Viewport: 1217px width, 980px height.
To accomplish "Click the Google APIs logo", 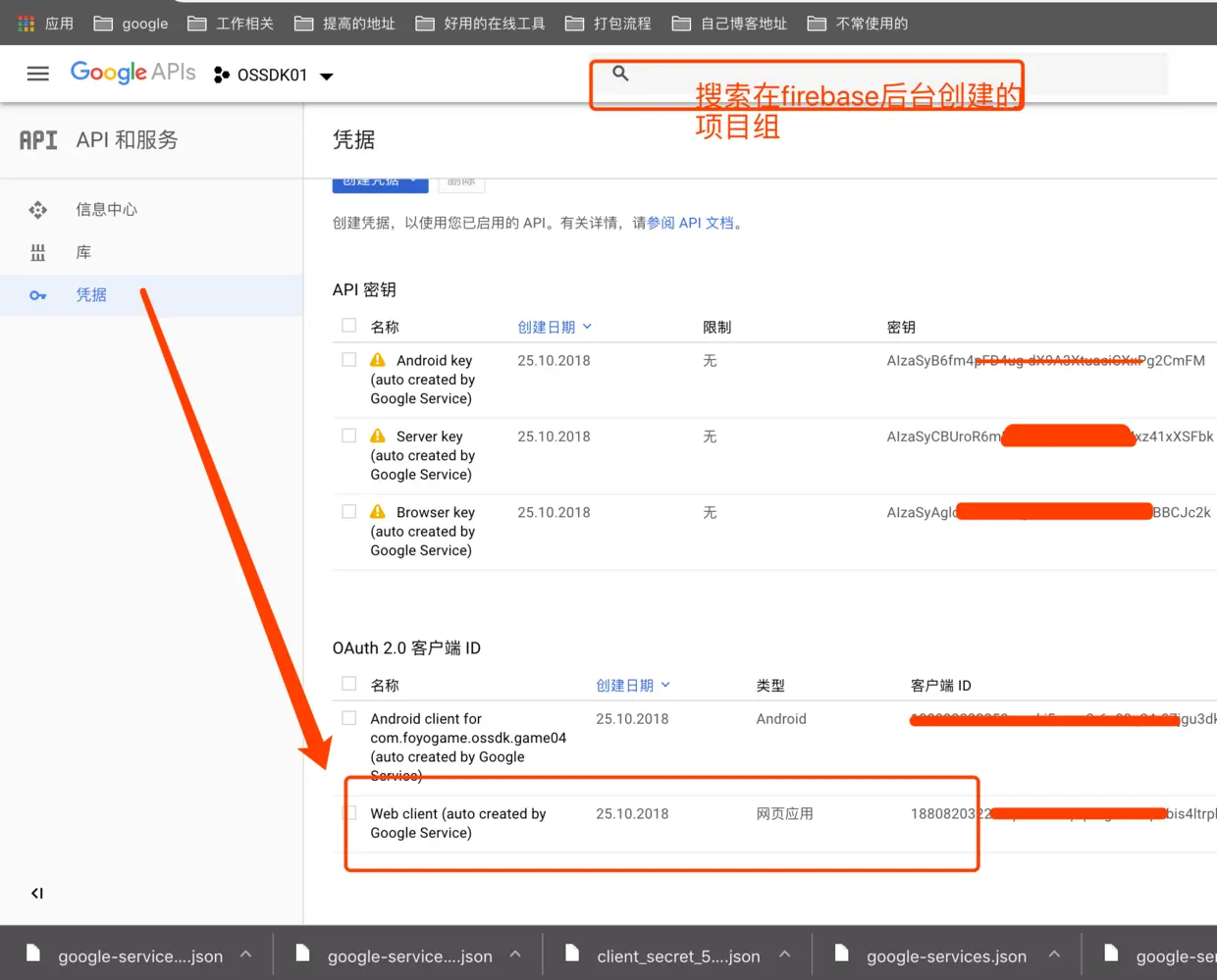I will (x=132, y=73).
